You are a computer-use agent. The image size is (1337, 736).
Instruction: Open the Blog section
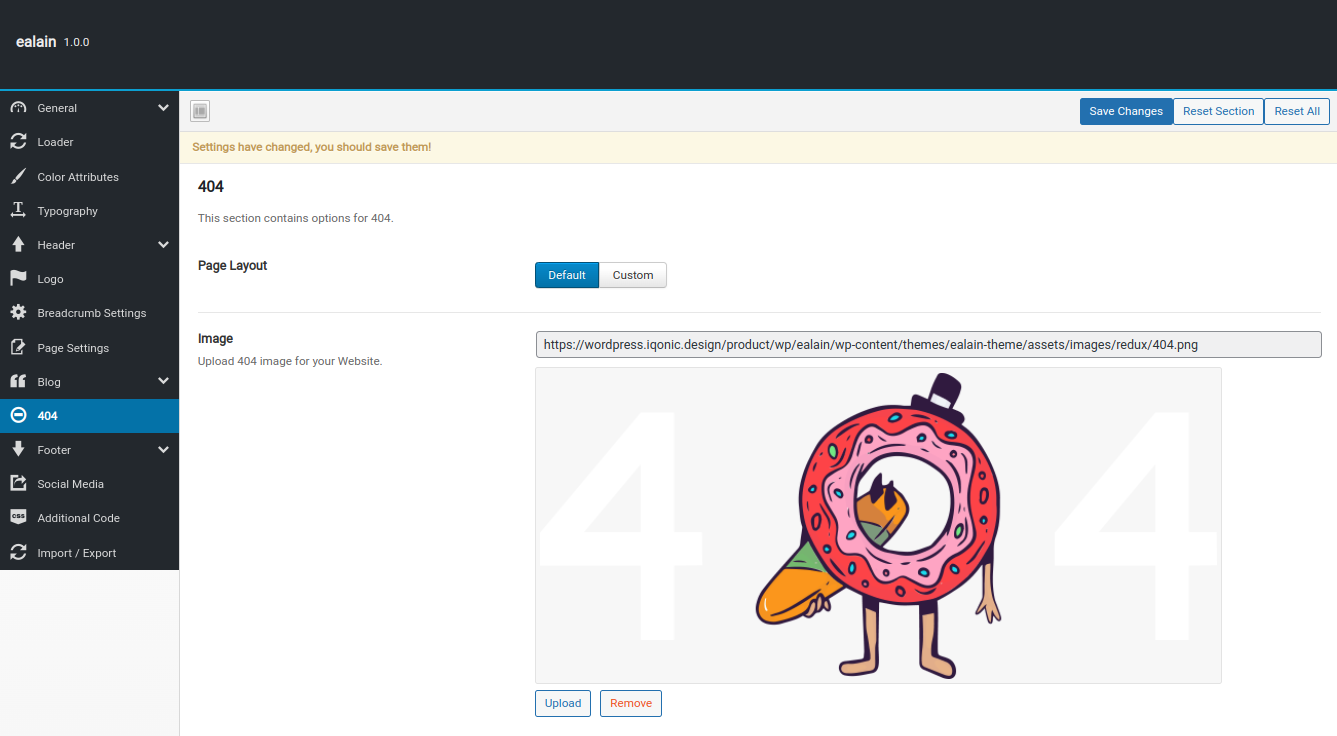tap(89, 382)
